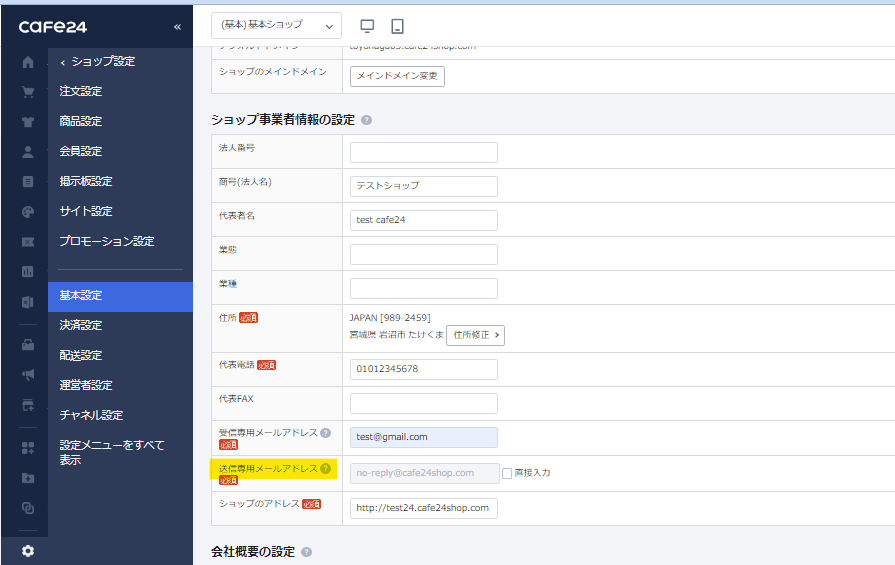Screen dimensions: 895x565
Task: Go back via ショップ設定 chevron
Action: (63, 62)
